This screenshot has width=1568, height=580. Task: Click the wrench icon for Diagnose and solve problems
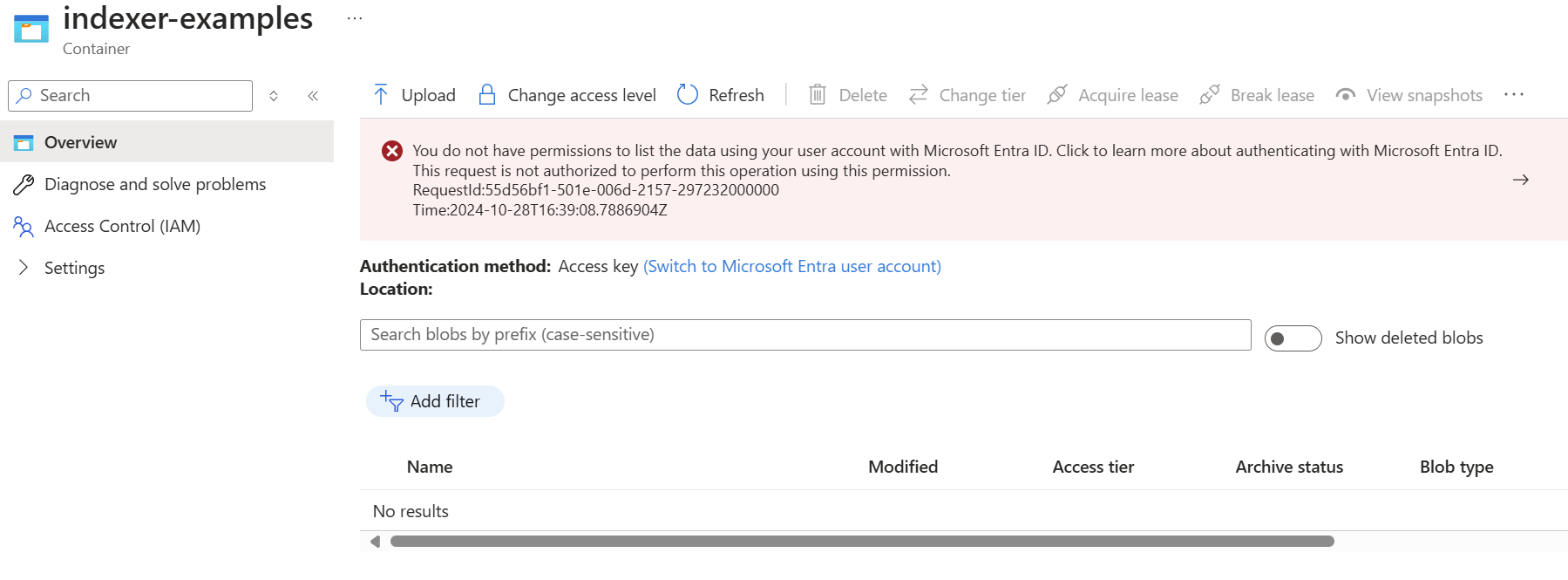[24, 184]
